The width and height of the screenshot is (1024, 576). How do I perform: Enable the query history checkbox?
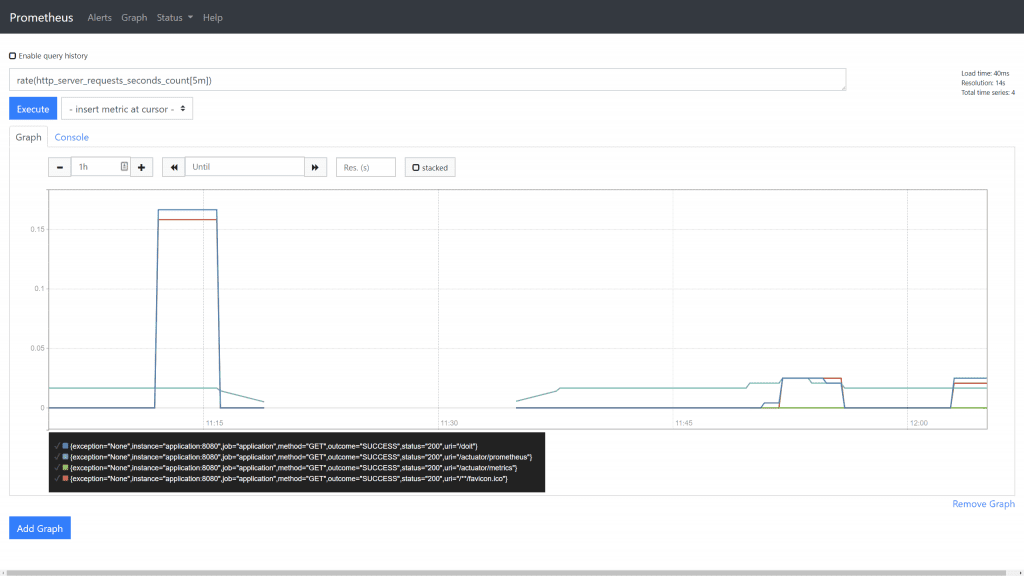pos(13,56)
